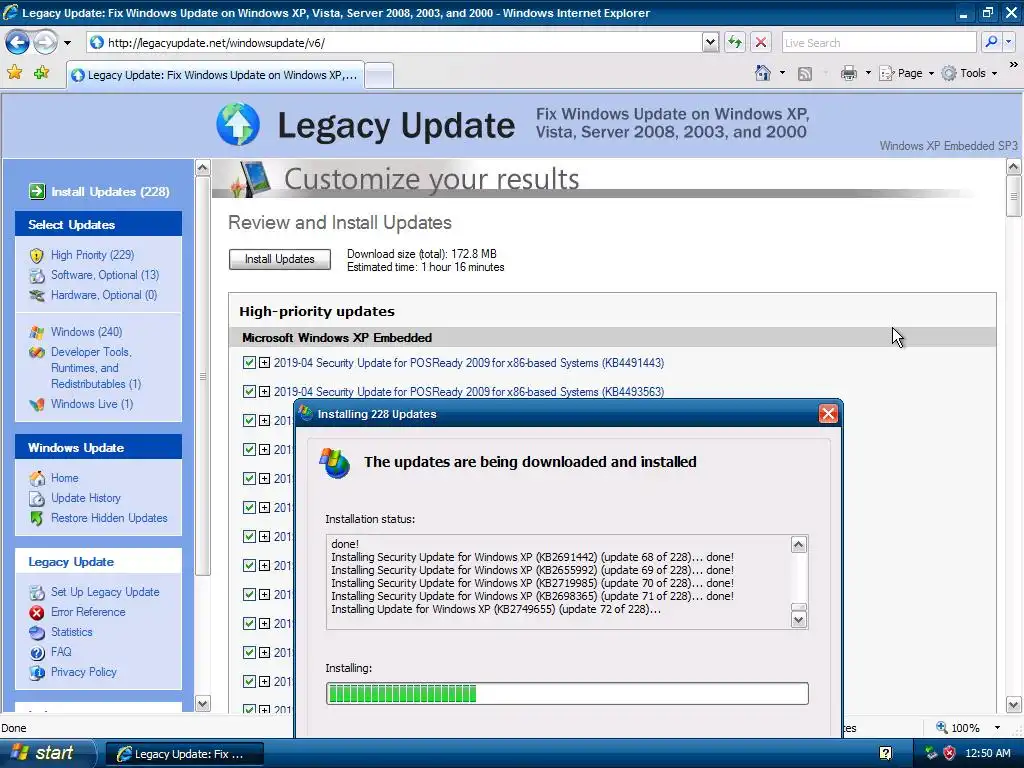Open Windows Live (1) category
Image resolution: width=1024 pixels, height=768 pixels.
pyautogui.click(x=91, y=404)
